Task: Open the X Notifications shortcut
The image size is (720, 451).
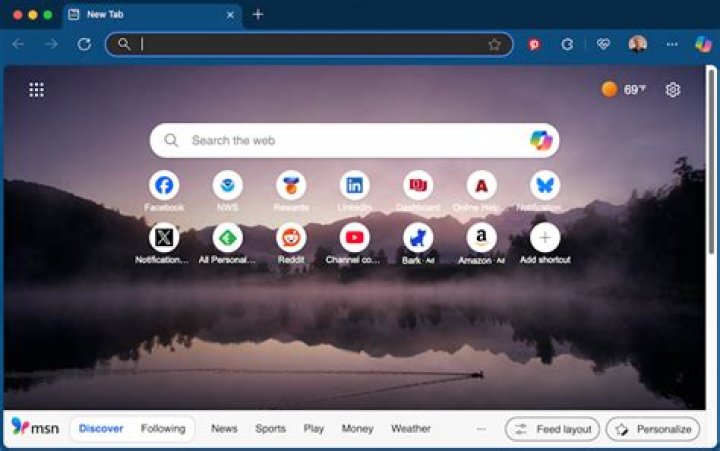Action: click(x=164, y=238)
